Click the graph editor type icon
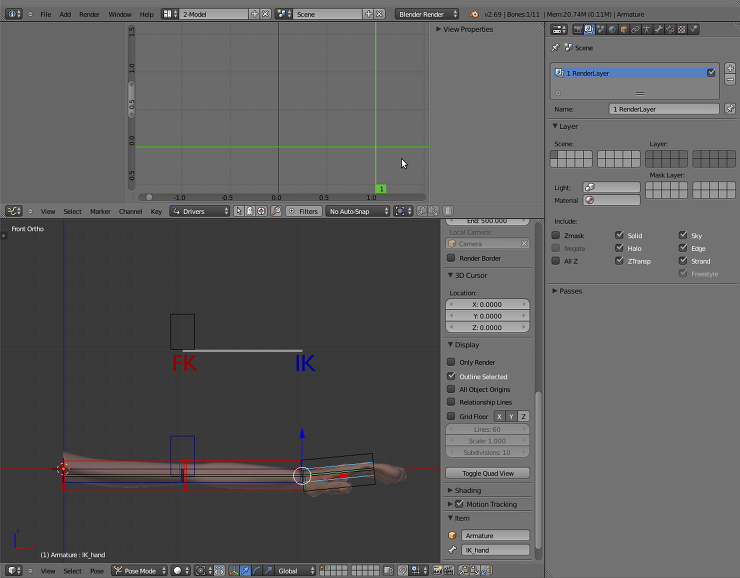 tap(11, 211)
